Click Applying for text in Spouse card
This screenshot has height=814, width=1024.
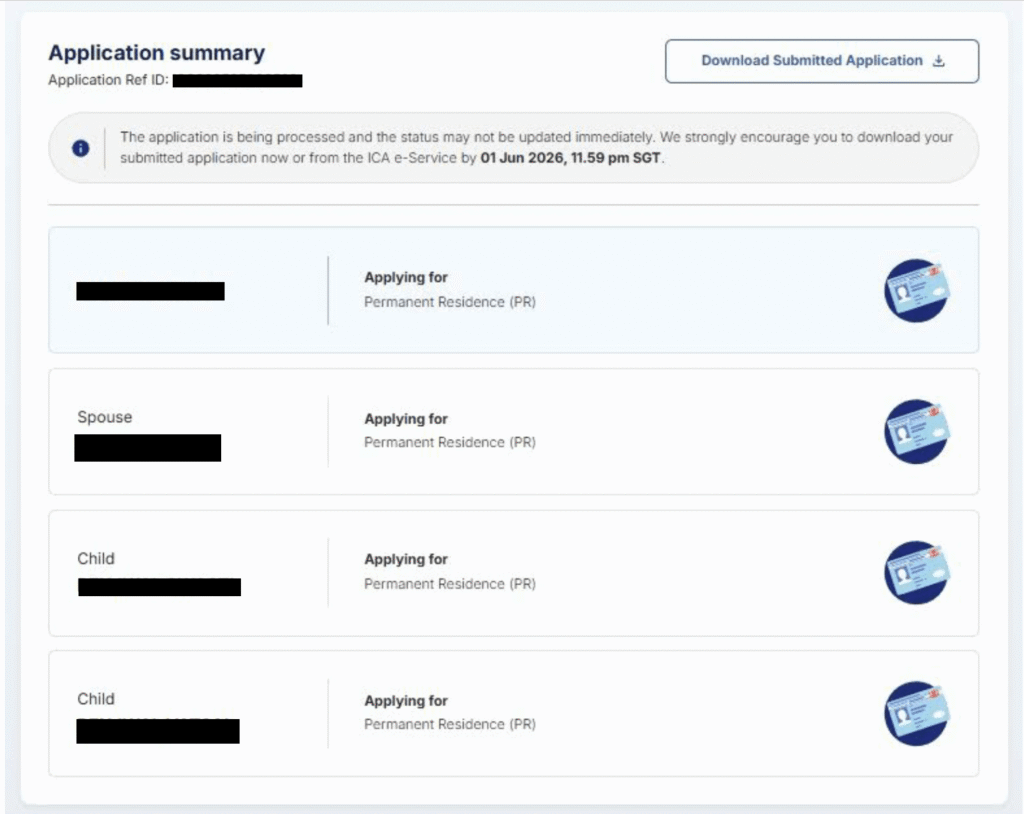406,419
